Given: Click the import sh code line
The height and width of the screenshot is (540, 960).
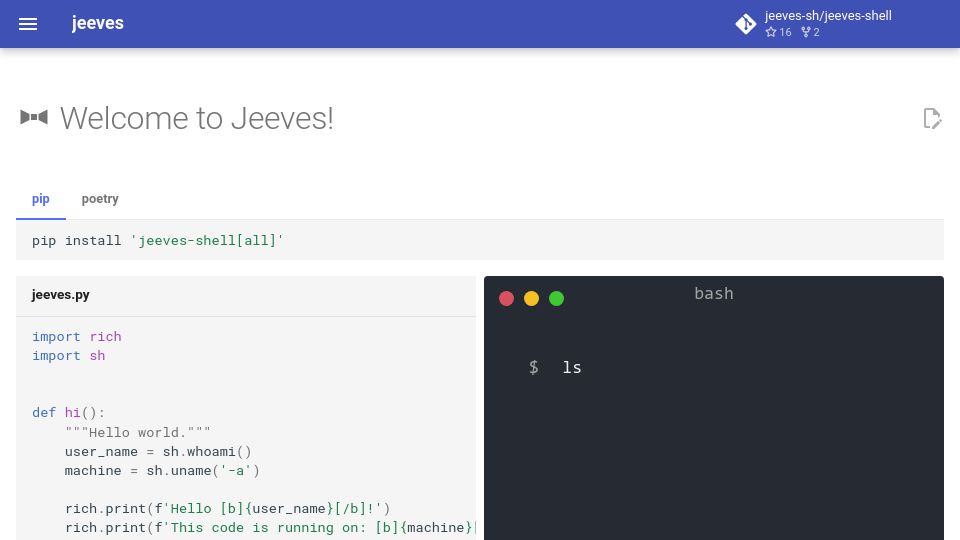Looking at the screenshot, I should pyautogui.click(x=69, y=356).
